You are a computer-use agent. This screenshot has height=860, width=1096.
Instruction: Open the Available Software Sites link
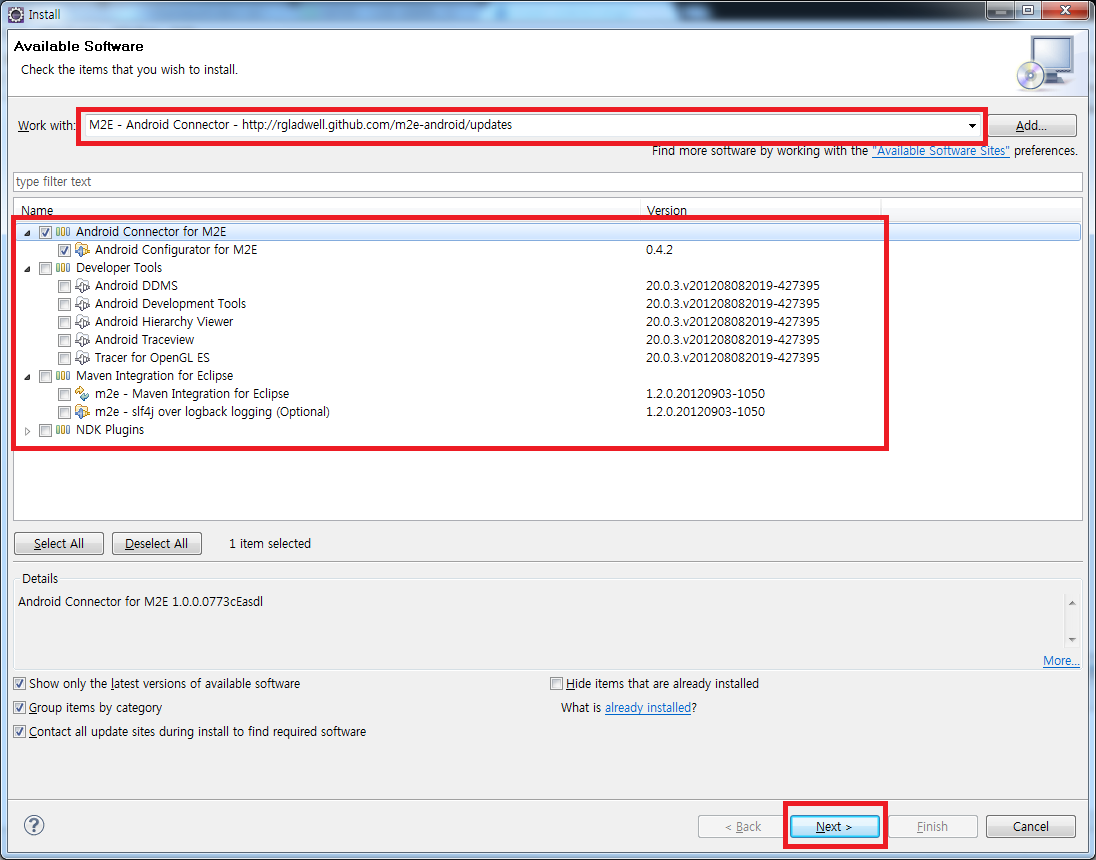(940, 151)
